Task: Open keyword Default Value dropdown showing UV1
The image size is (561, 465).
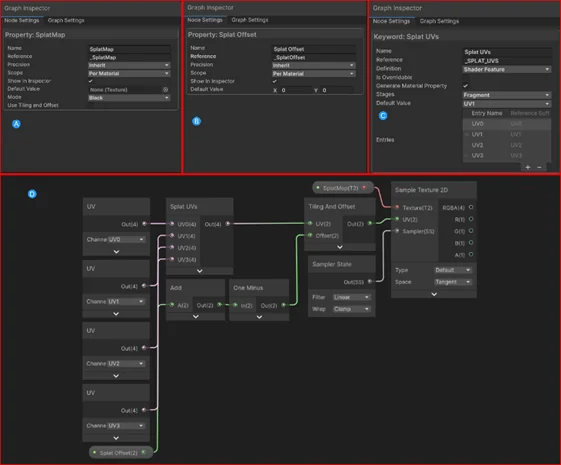Action: pyautogui.click(x=507, y=104)
